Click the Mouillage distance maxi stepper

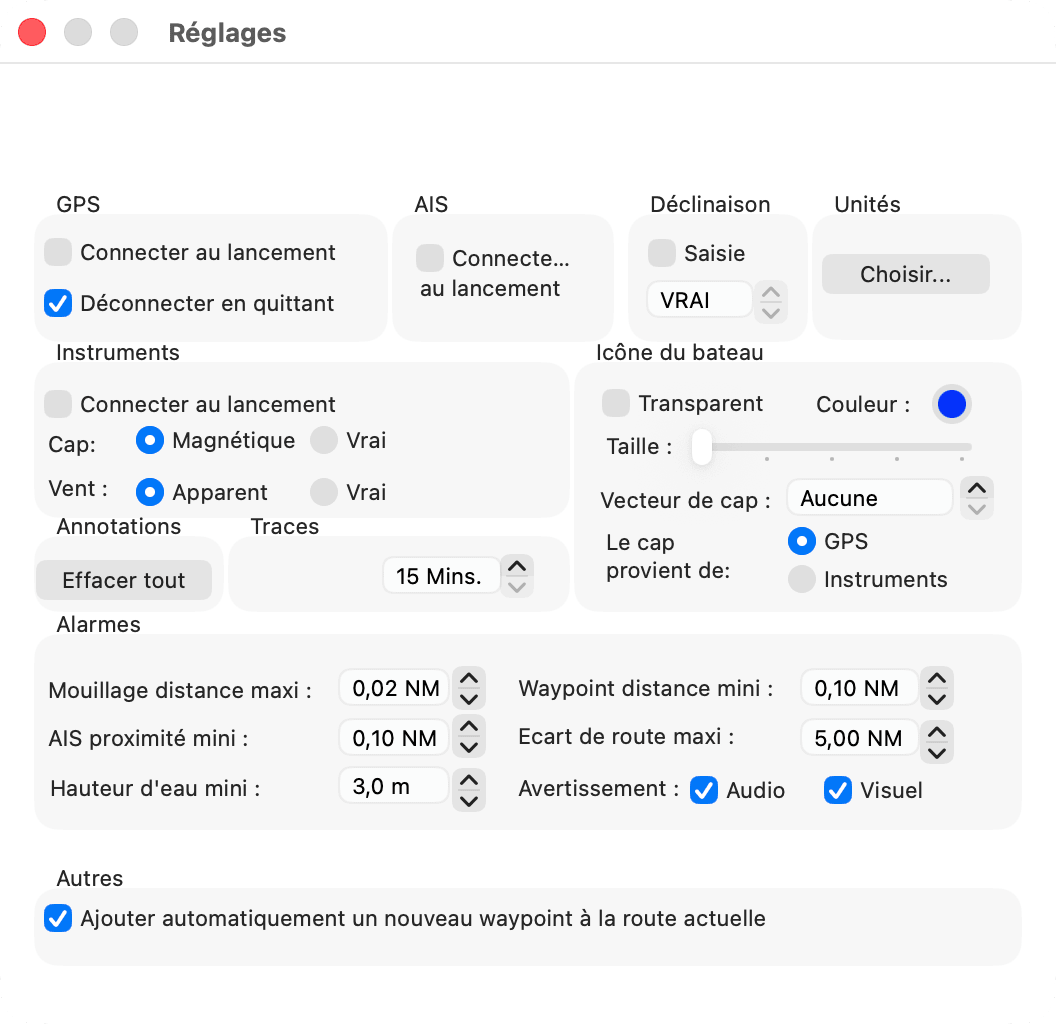(x=469, y=689)
